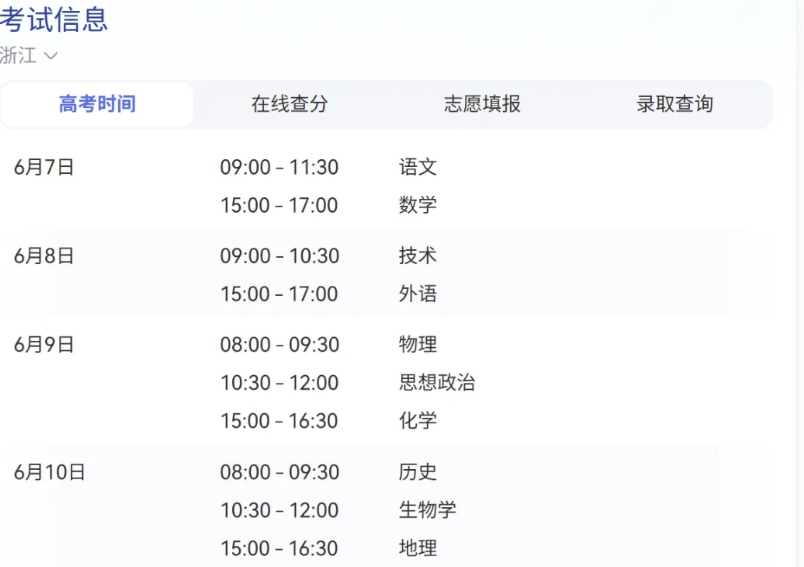
Task: Select the 地理 subject text
Action: pos(418,548)
